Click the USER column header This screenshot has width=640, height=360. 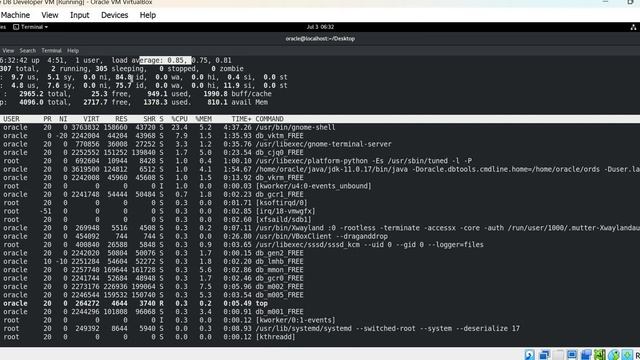click(11, 119)
